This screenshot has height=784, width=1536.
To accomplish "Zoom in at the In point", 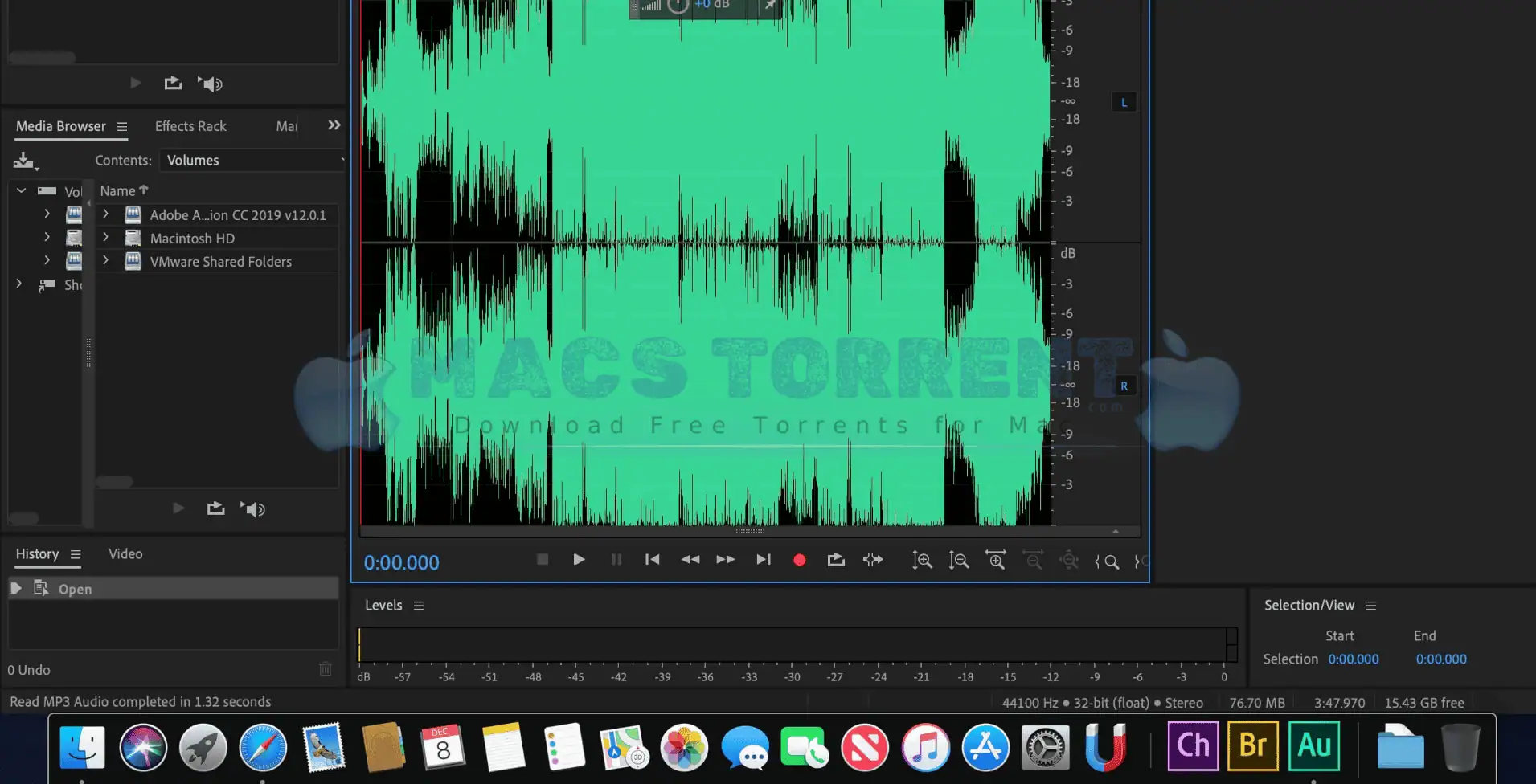I will pos(1108,561).
